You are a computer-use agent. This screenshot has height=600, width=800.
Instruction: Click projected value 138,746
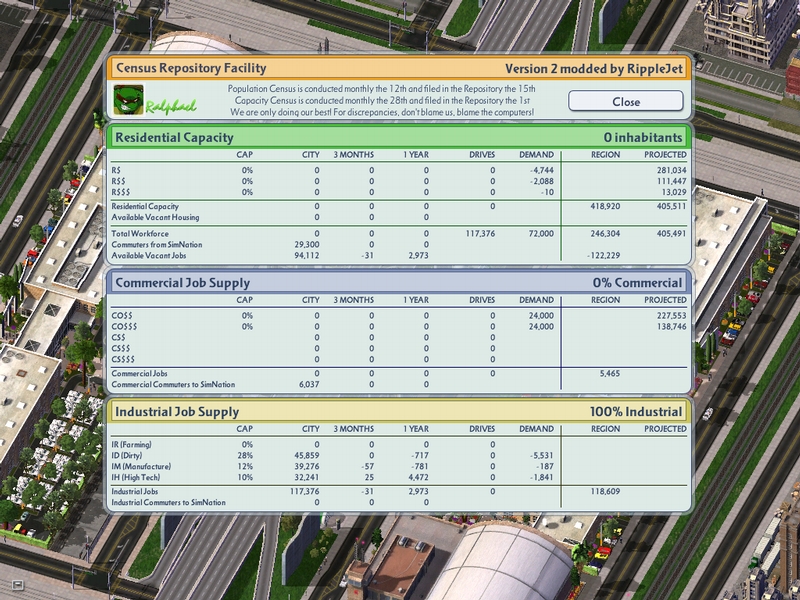click(671, 327)
